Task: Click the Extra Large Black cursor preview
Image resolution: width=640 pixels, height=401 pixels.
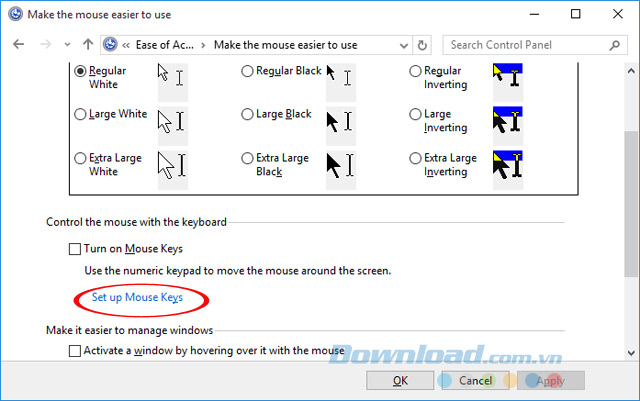Action: pos(341,166)
